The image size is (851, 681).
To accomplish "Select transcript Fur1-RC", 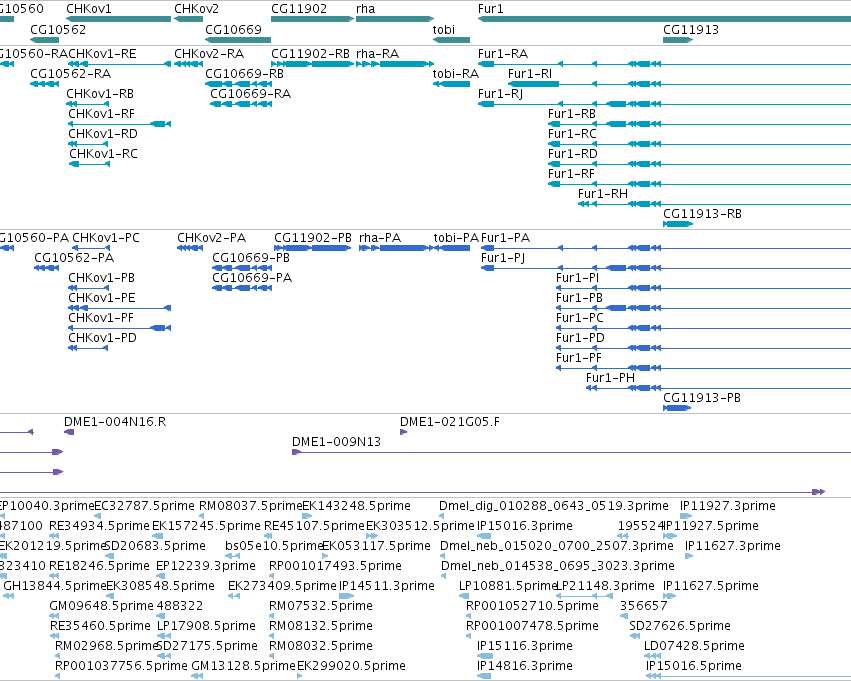I will (572, 134).
